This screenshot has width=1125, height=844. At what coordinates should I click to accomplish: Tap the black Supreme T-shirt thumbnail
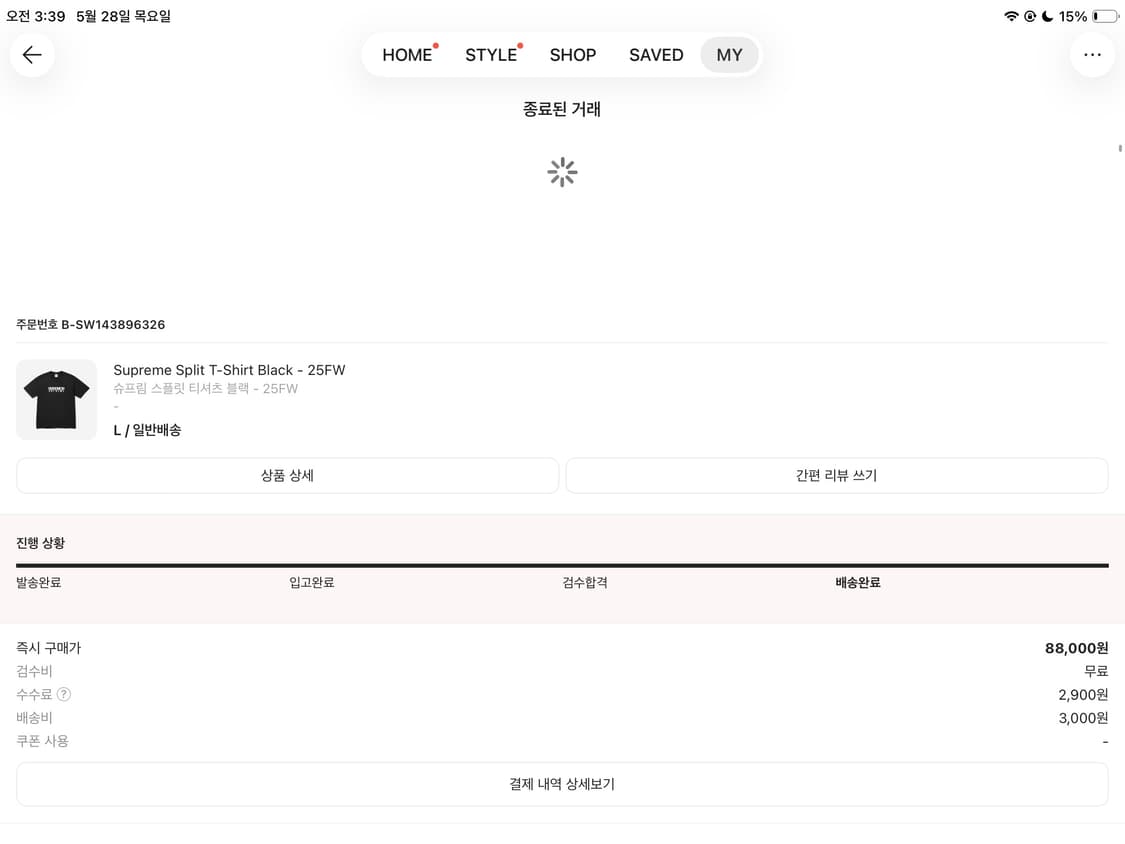pyautogui.click(x=57, y=399)
